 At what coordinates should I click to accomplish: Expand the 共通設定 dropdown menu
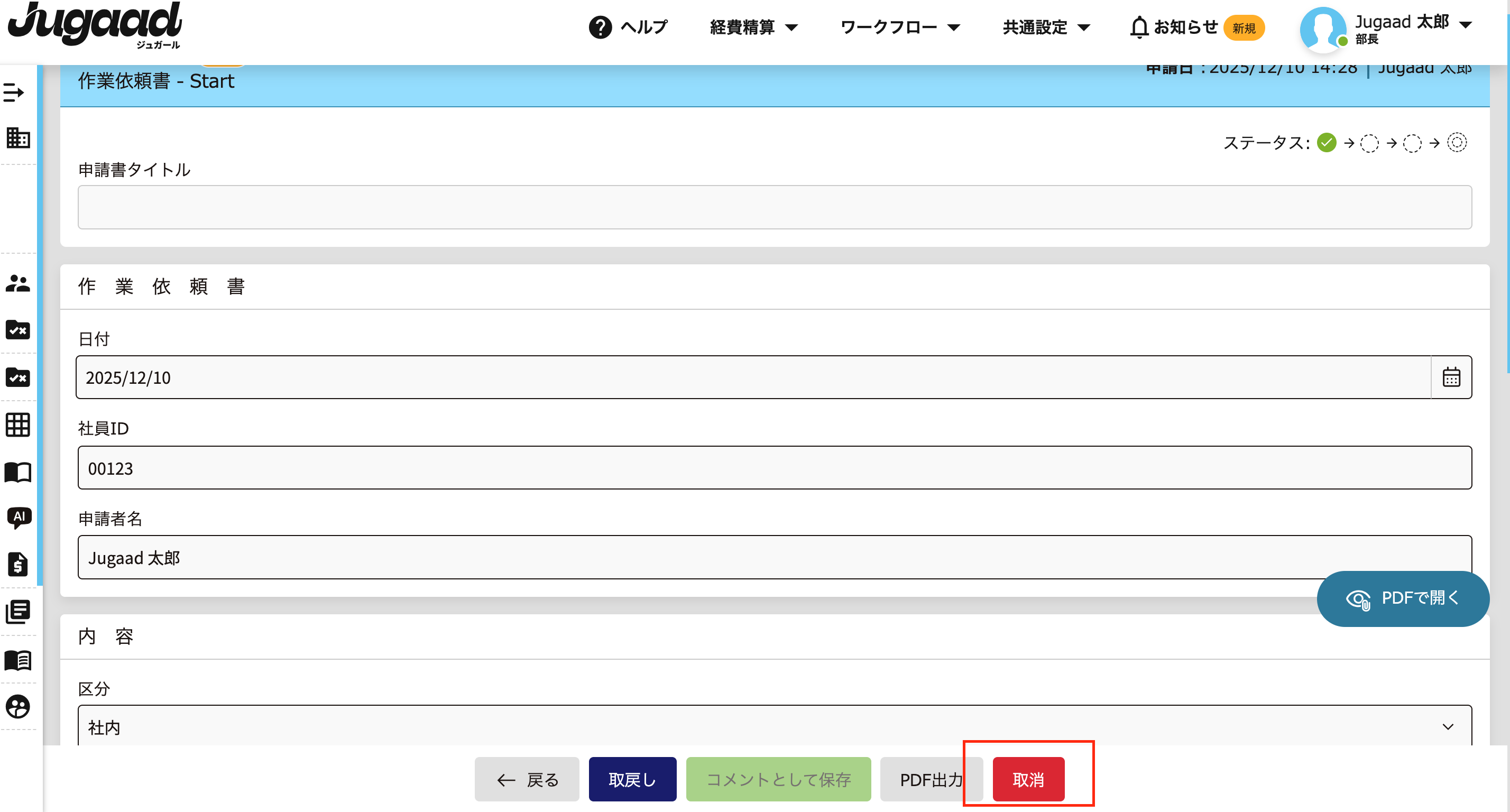(1046, 27)
